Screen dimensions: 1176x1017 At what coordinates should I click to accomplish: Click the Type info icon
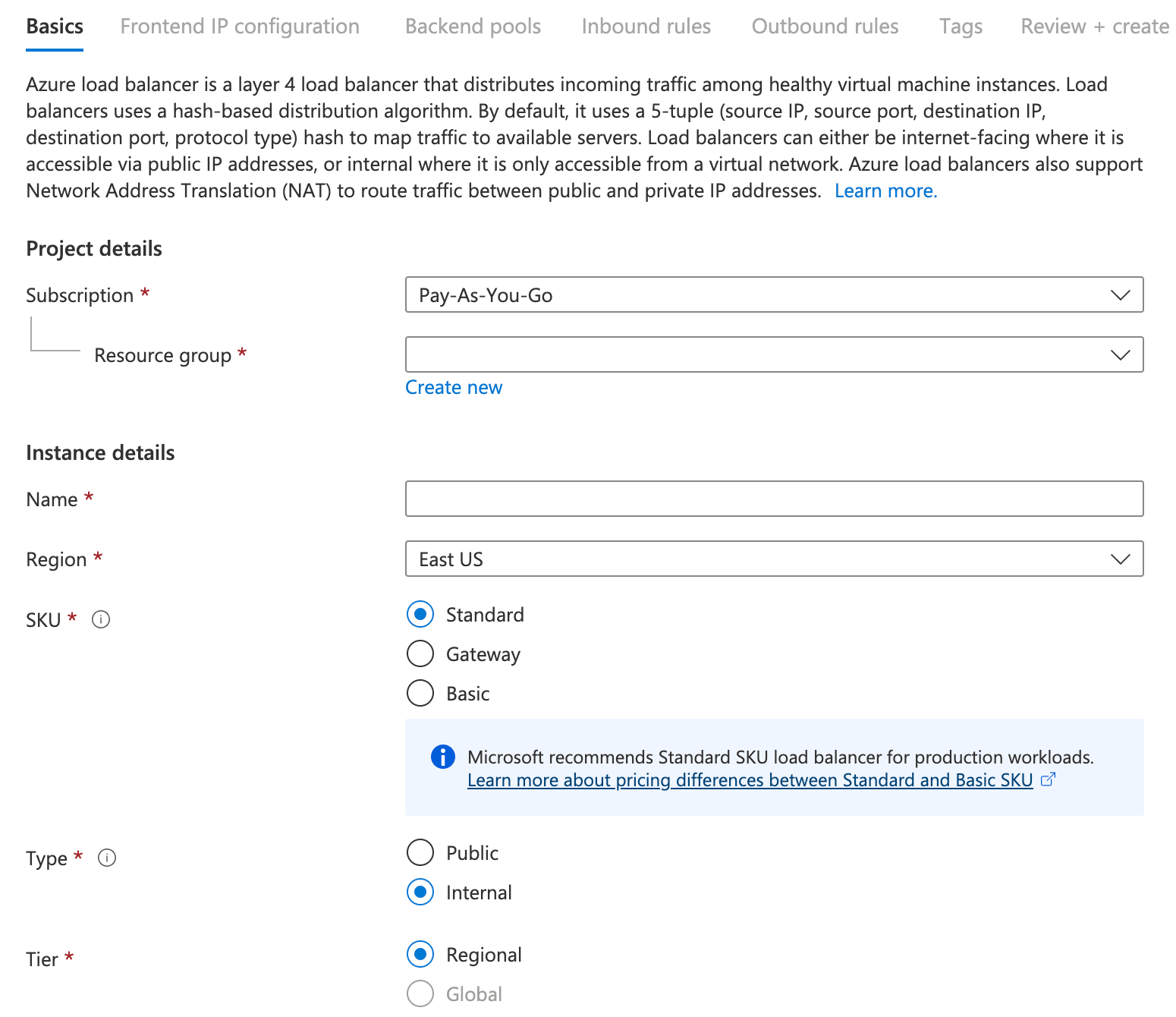pos(107,858)
